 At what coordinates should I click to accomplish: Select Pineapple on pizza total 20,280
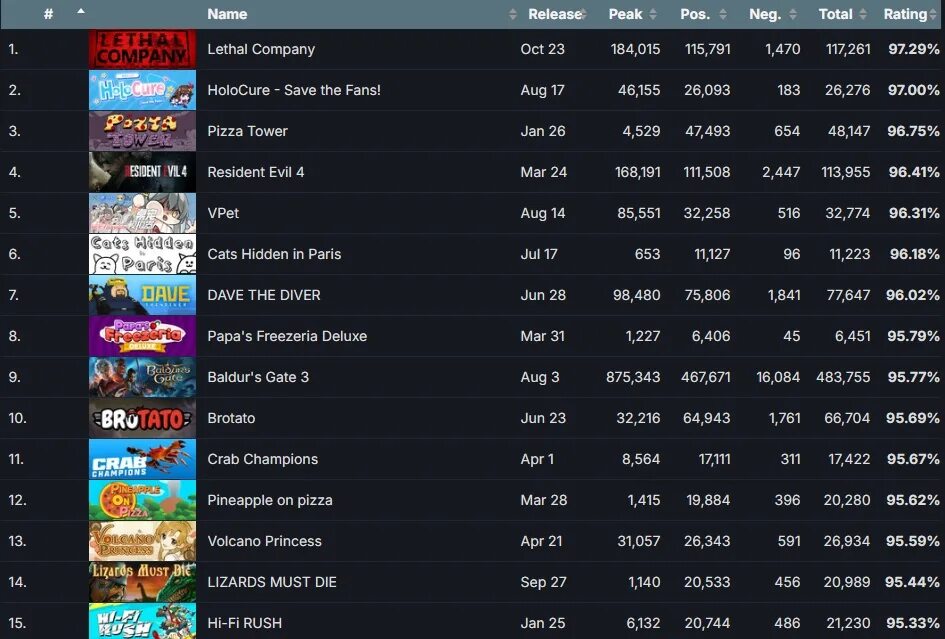point(847,500)
